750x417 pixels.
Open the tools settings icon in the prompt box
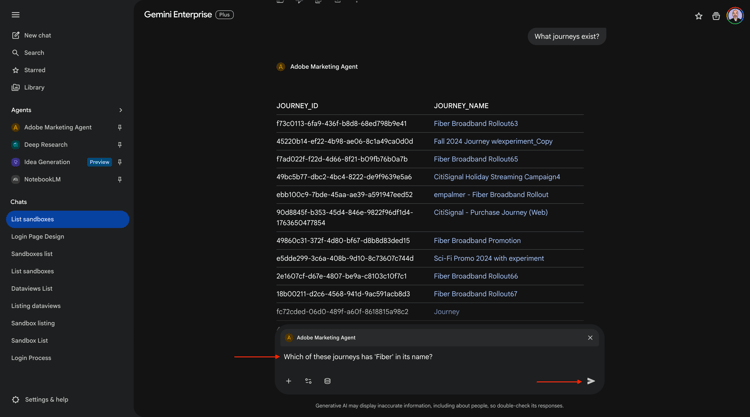click(308, 381)
